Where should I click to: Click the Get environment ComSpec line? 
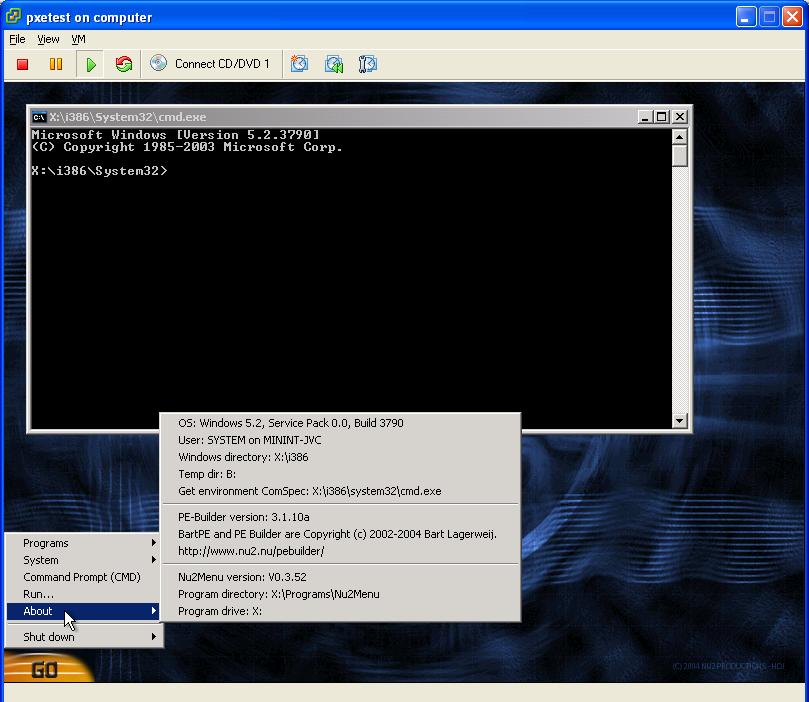pos(341,491)
